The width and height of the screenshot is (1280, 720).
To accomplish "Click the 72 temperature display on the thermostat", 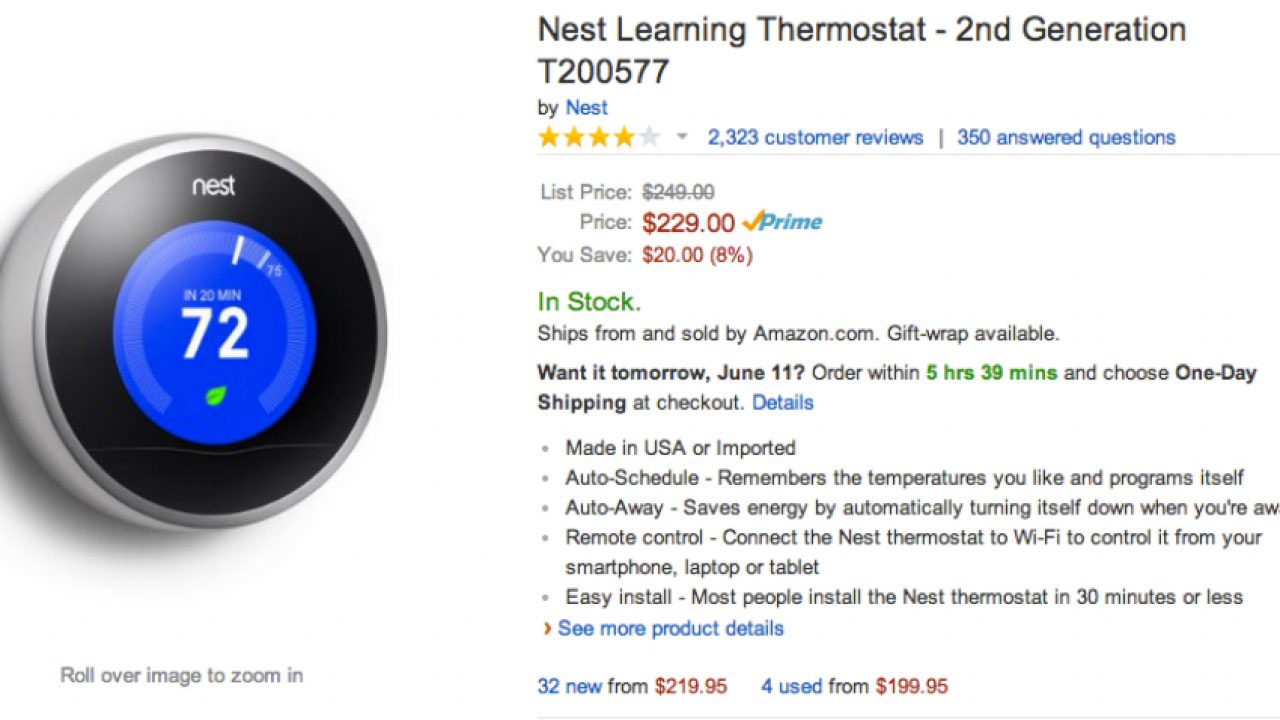I will coord(215,335).
